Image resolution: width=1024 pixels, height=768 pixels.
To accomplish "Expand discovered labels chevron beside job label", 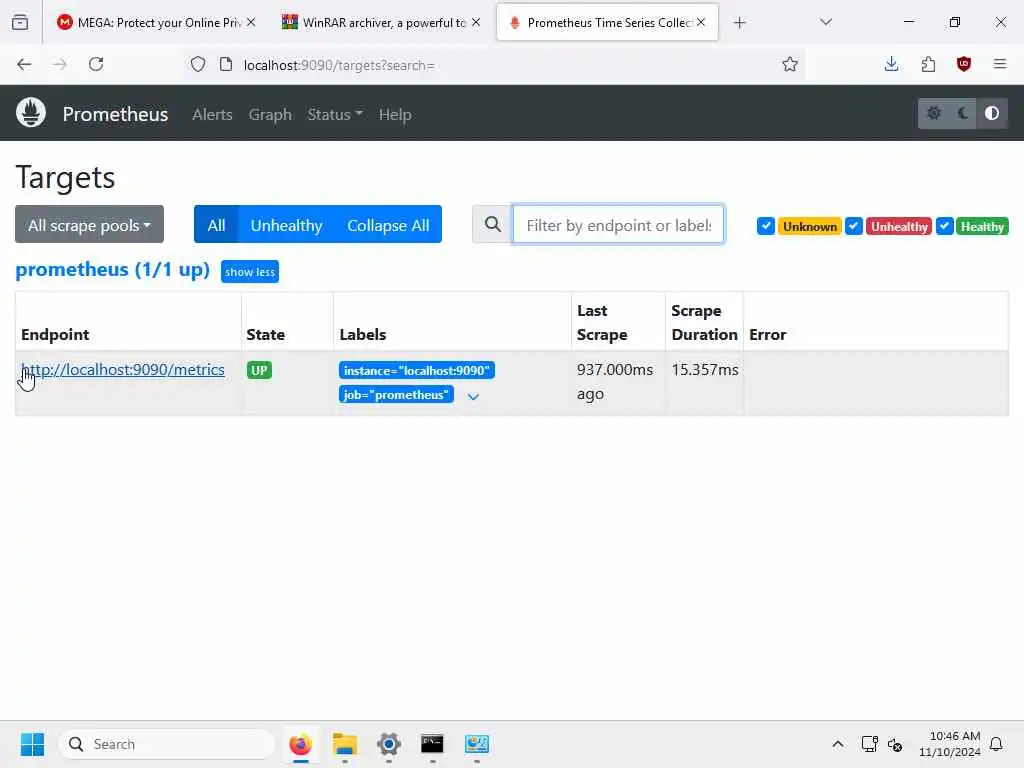I will [473, 396].
